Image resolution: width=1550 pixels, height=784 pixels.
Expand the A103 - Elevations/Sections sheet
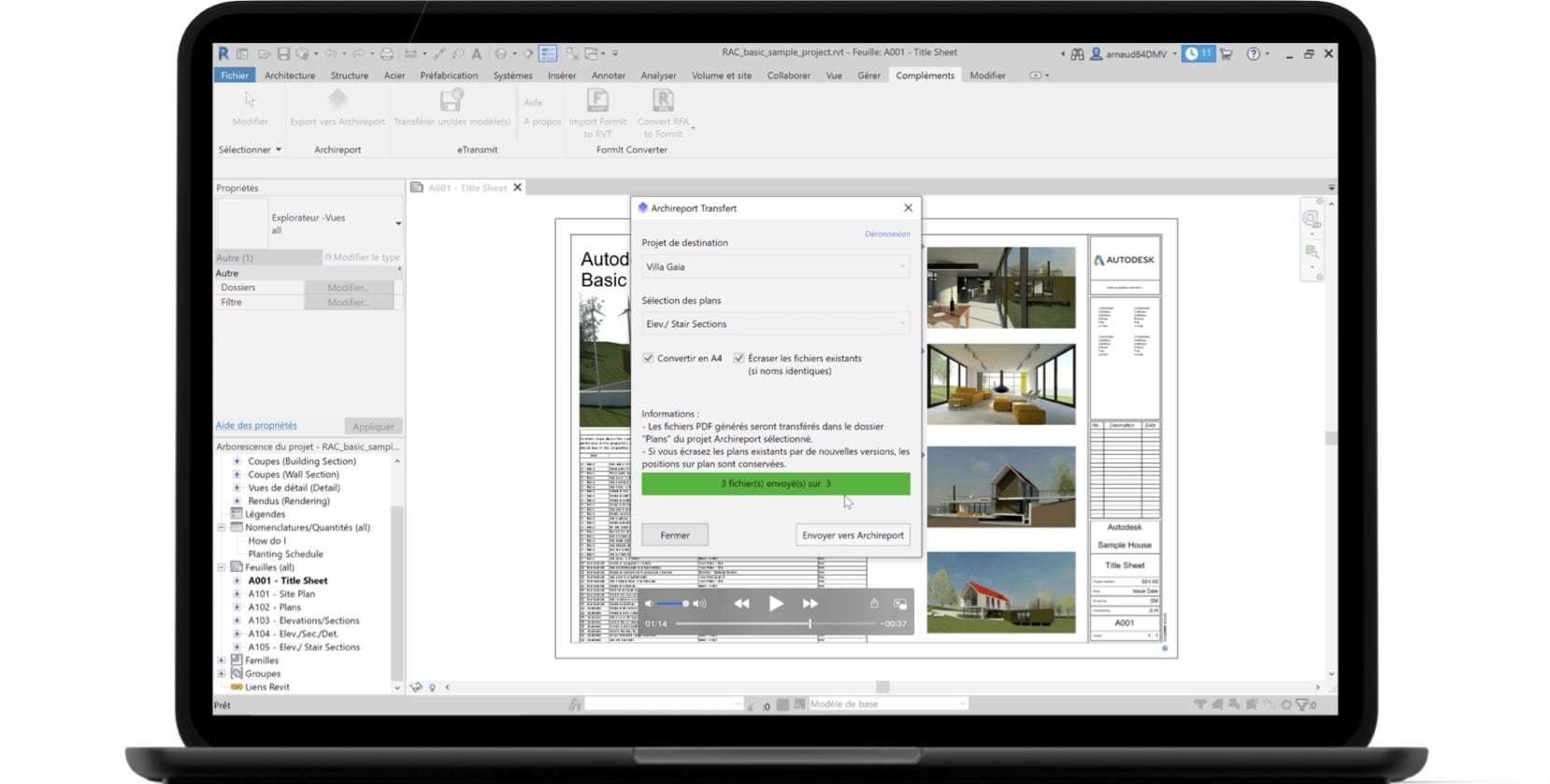pyautogui.click(x=237, y=620)
